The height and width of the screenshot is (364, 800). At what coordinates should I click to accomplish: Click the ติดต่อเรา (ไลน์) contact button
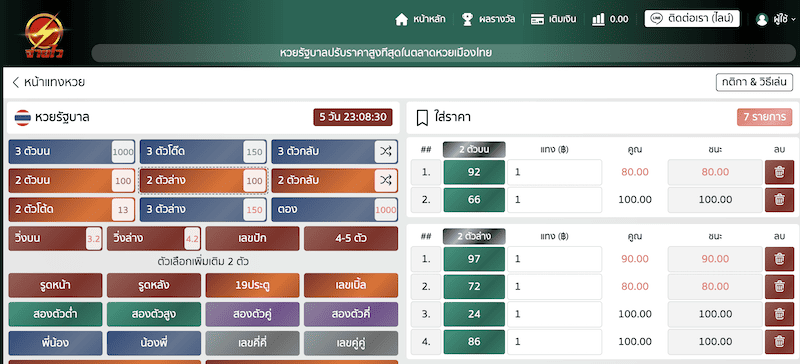click(x=692, y=19)
